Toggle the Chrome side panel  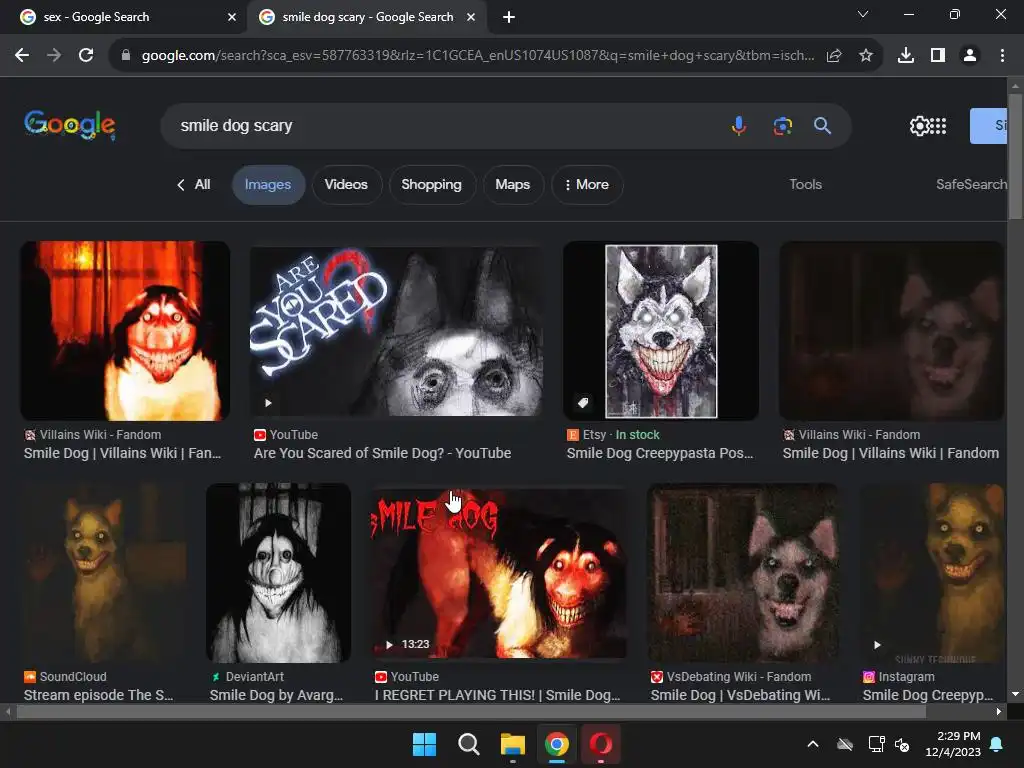938,56
